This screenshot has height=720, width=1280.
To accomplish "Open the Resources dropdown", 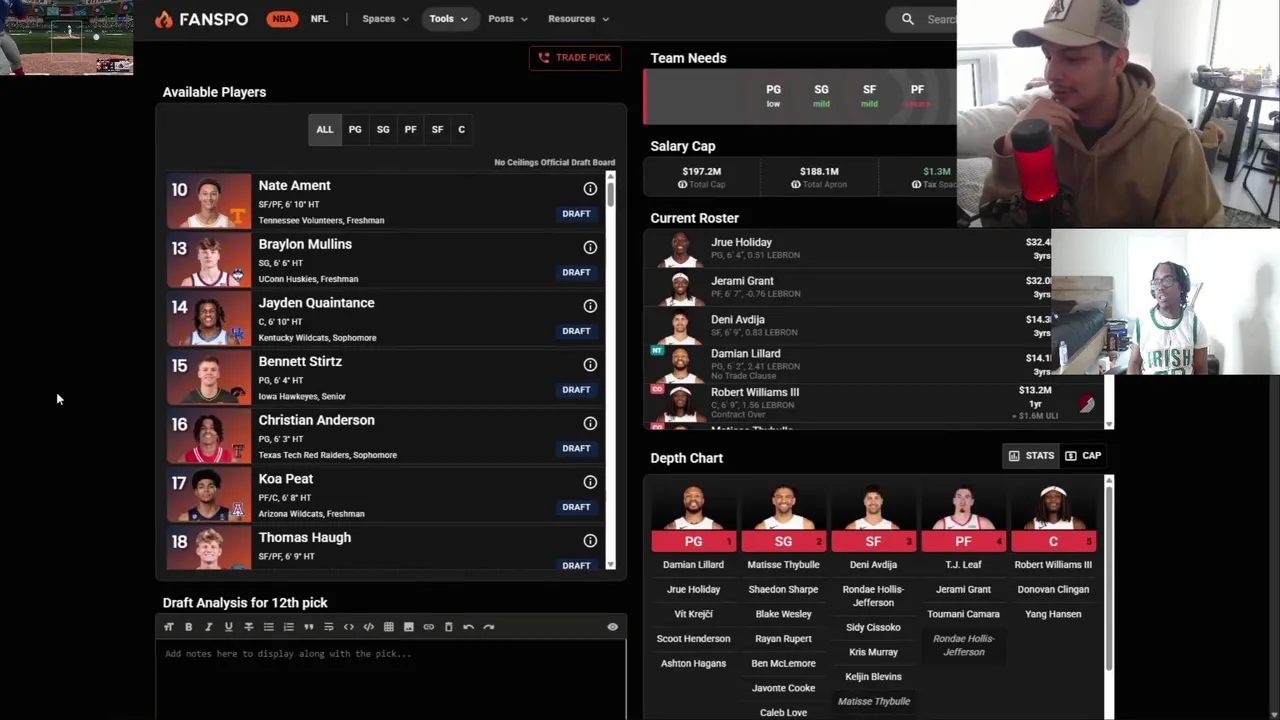I will point(578,19).
